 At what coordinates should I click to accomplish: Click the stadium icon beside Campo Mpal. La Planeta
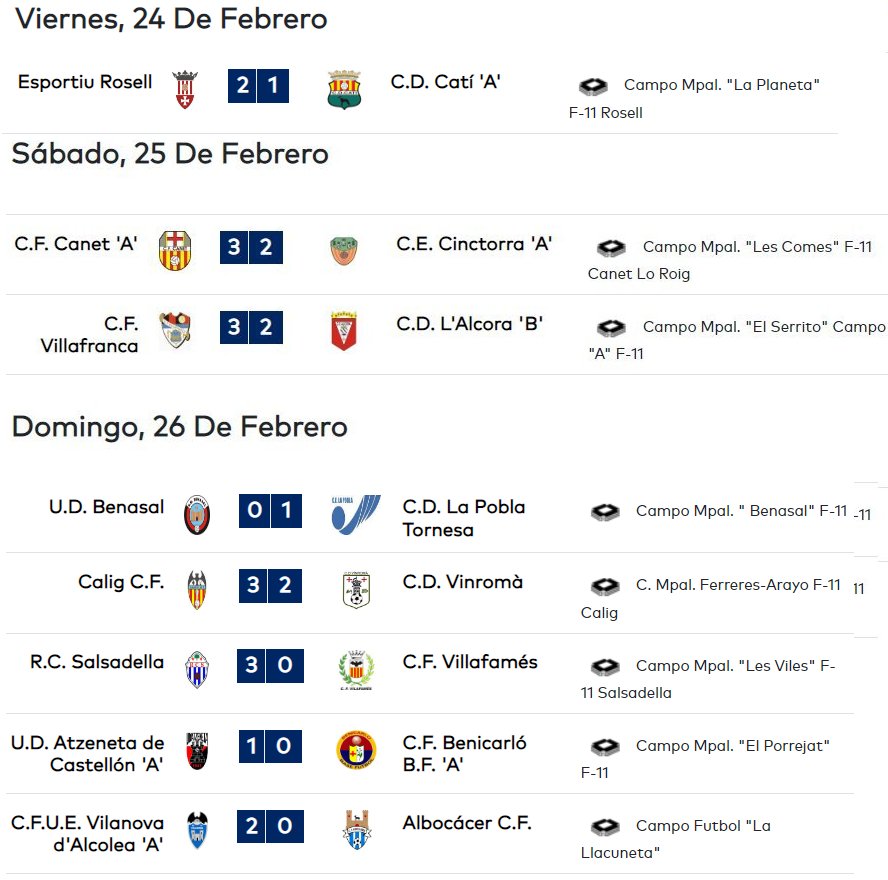593,86
